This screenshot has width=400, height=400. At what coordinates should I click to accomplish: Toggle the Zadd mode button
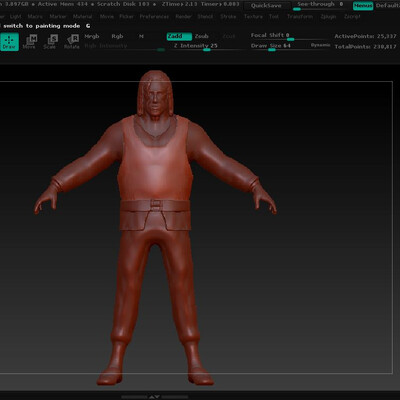point(179,36)
